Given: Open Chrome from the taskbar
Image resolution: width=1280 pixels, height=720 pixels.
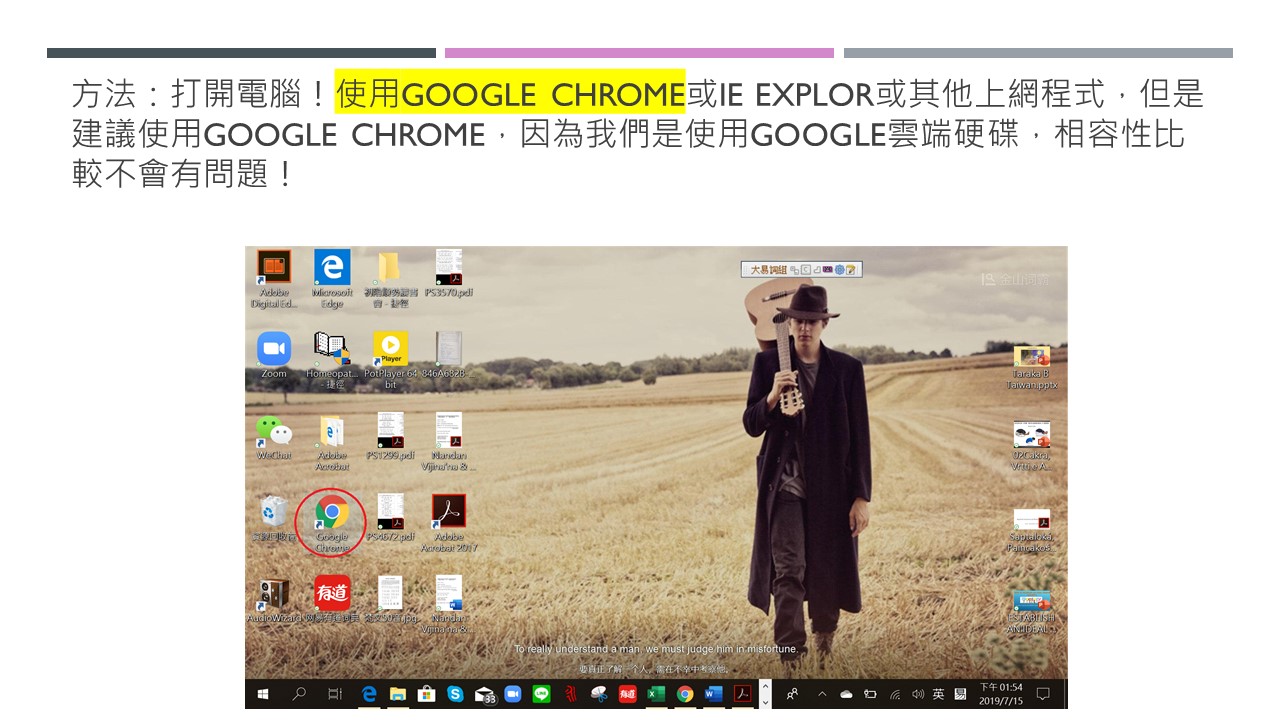Looking at the screenshot, I should 685,694.
